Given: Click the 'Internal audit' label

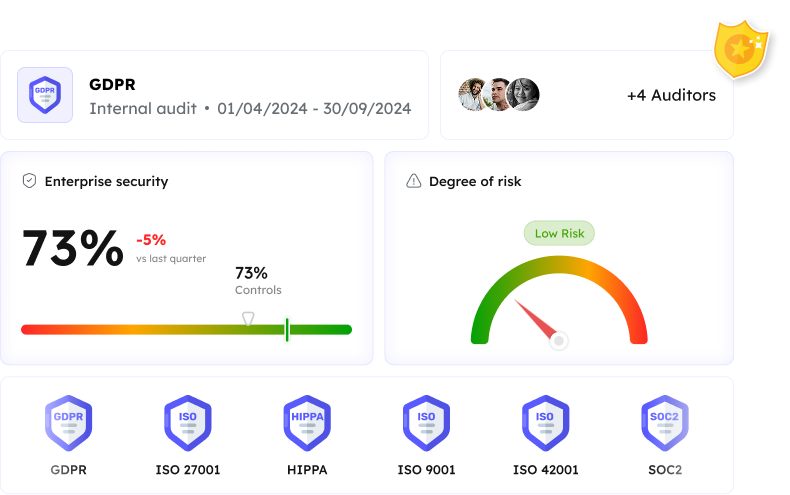Looking at the screenshot, I should [143, 108].
